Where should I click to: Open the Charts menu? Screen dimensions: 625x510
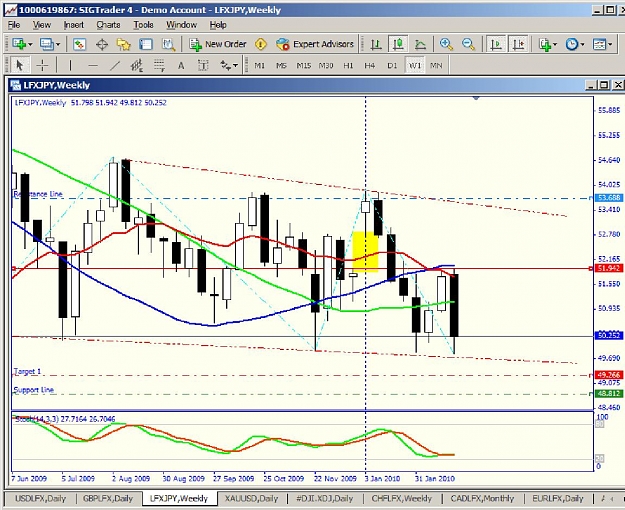coord(108,25)
